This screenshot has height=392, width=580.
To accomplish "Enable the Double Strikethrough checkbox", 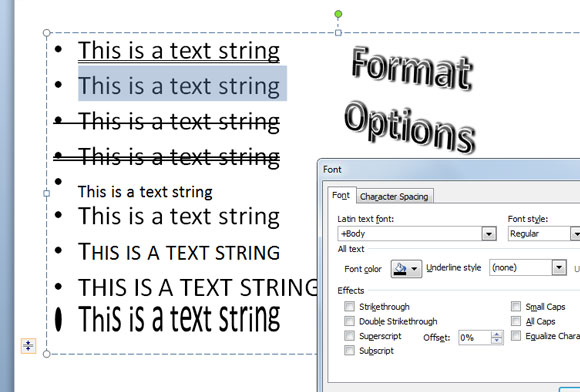I will point(349,321).
